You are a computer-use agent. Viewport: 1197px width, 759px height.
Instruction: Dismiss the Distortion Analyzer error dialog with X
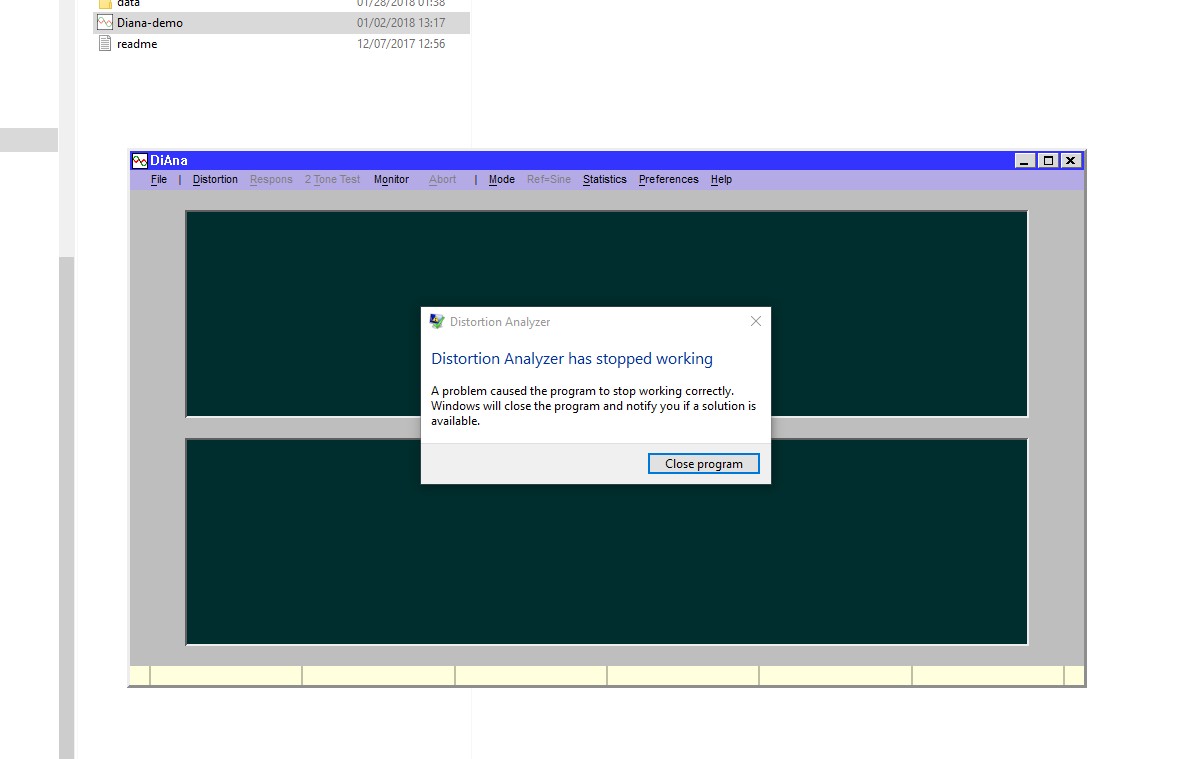[755, 321]
